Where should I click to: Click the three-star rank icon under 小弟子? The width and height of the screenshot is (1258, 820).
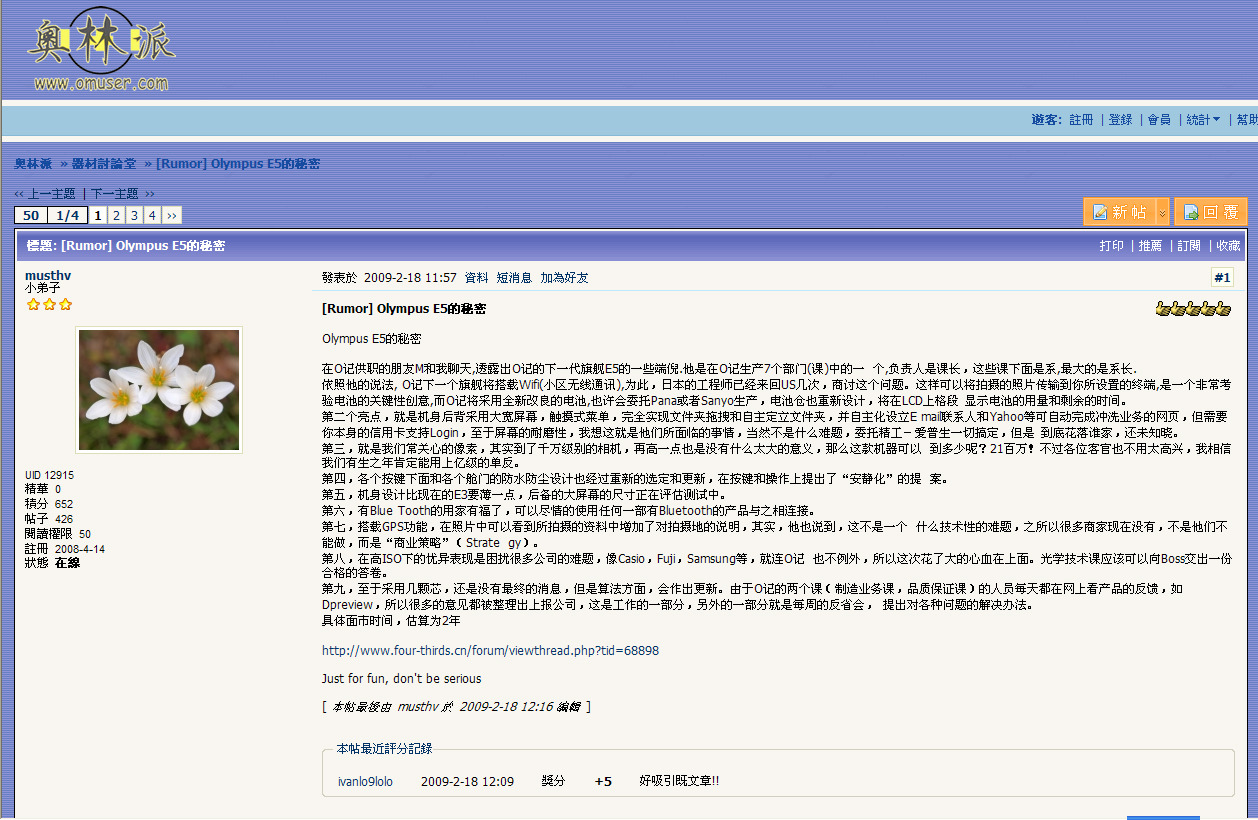[49, 304]
